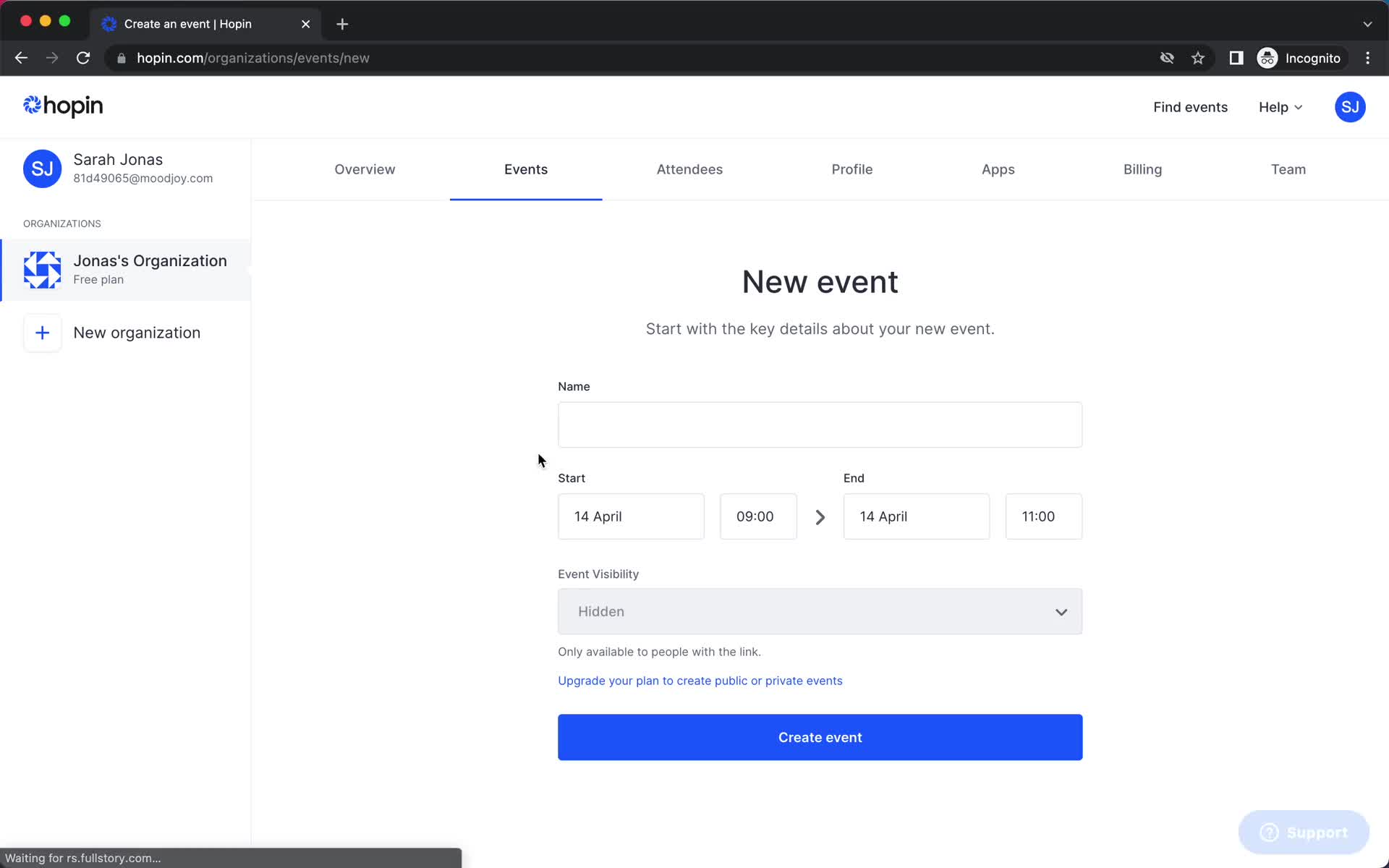Open the Apps tab
1389x868 pixels.
(998, 169)
